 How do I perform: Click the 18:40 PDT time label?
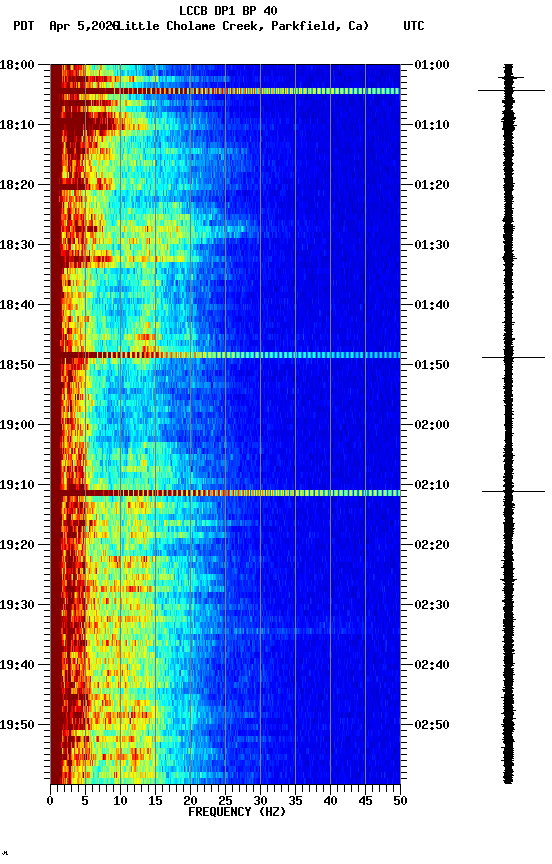tap(17, 305)
